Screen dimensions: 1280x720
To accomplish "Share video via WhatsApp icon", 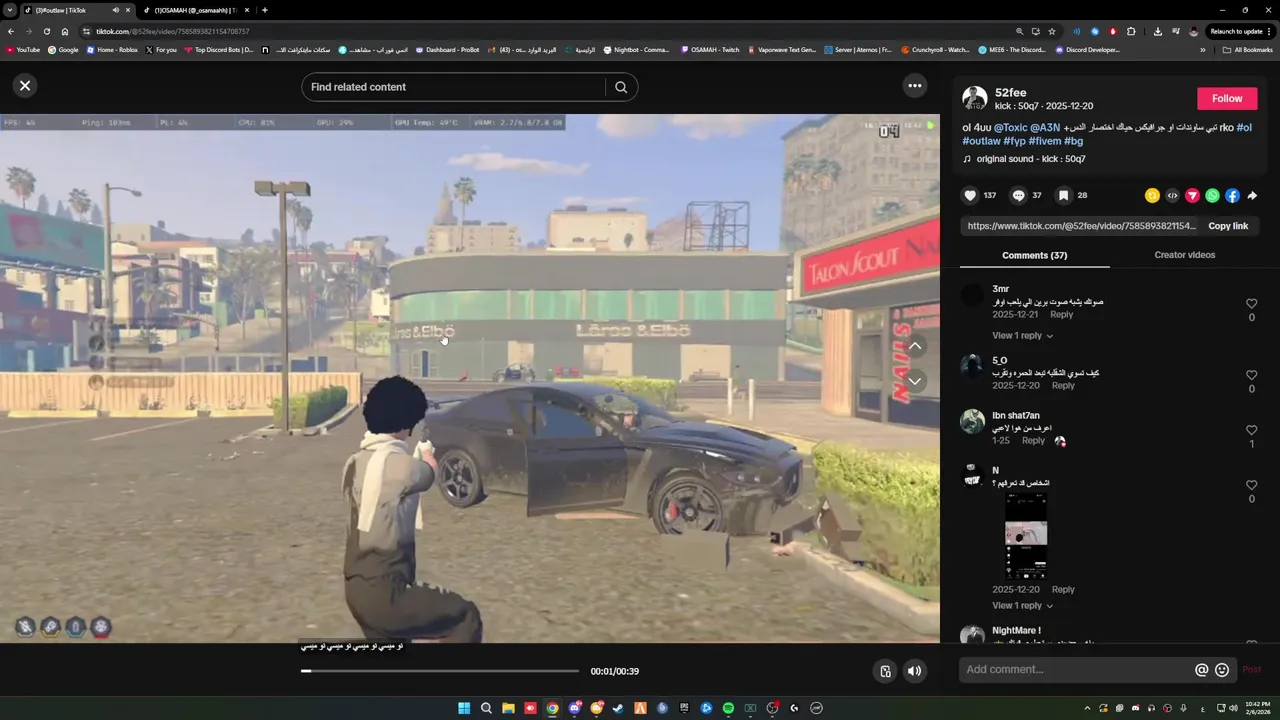I will click(x=1212, y=196).
